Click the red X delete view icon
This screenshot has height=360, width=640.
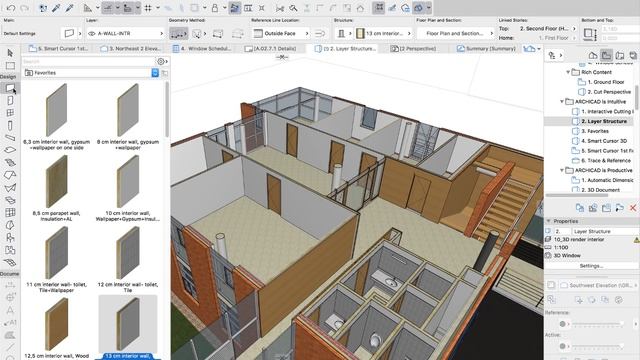coord(633,208)
